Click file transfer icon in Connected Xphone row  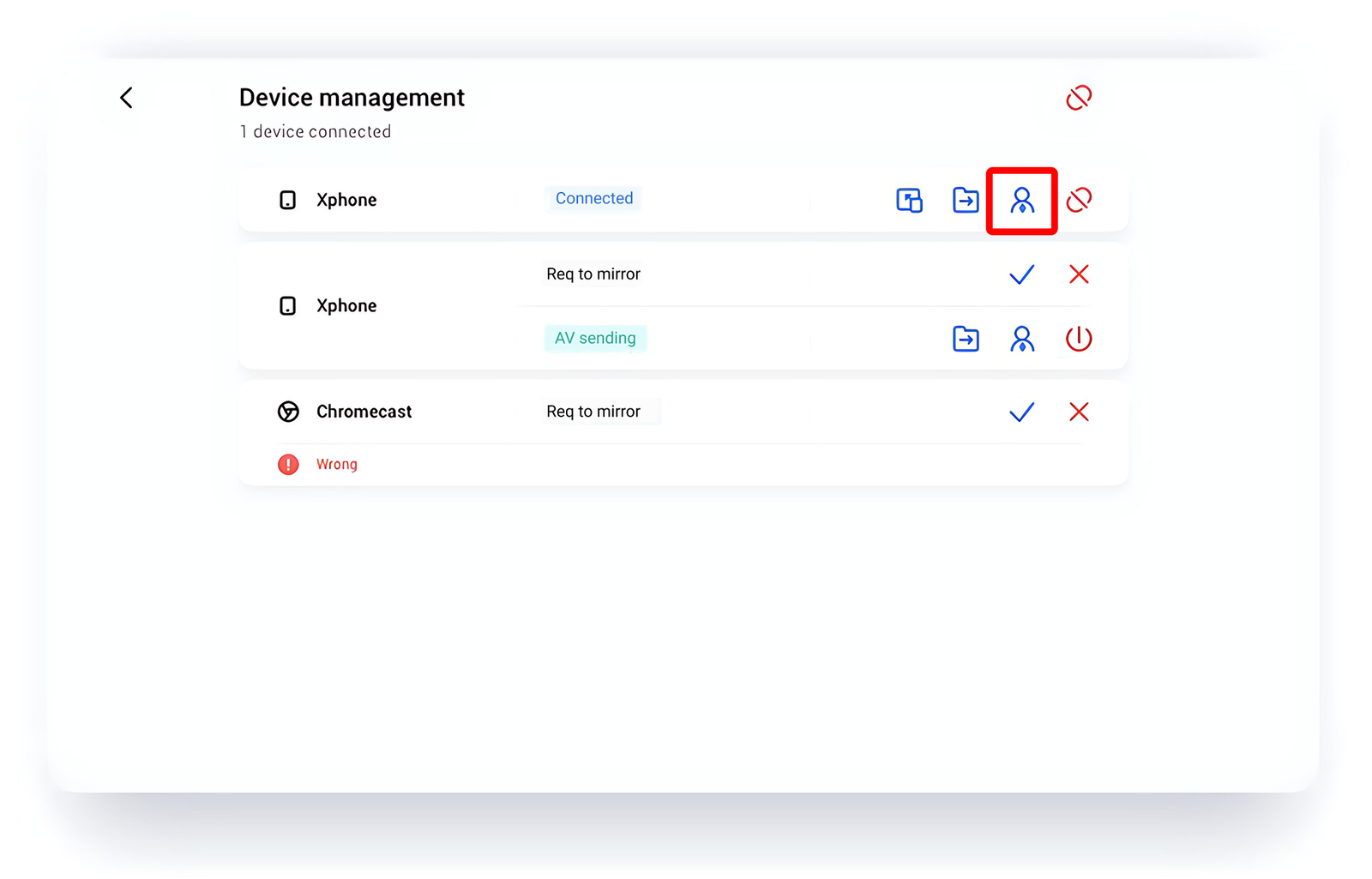(x=966, y=200)
